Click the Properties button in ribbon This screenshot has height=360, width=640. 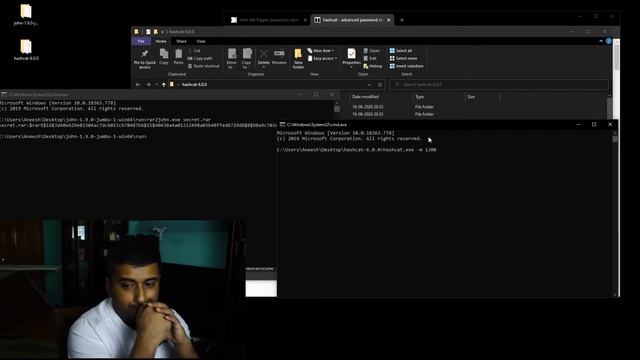[x=351, y=57]
